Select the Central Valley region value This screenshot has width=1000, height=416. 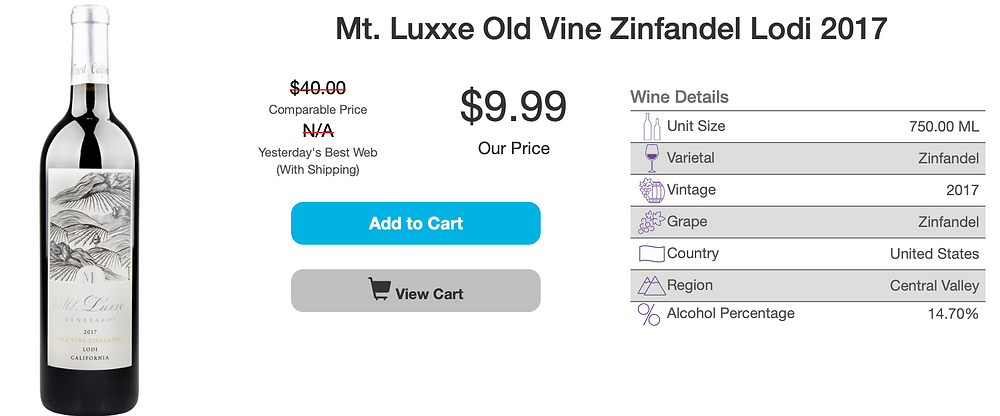[934, 286]
